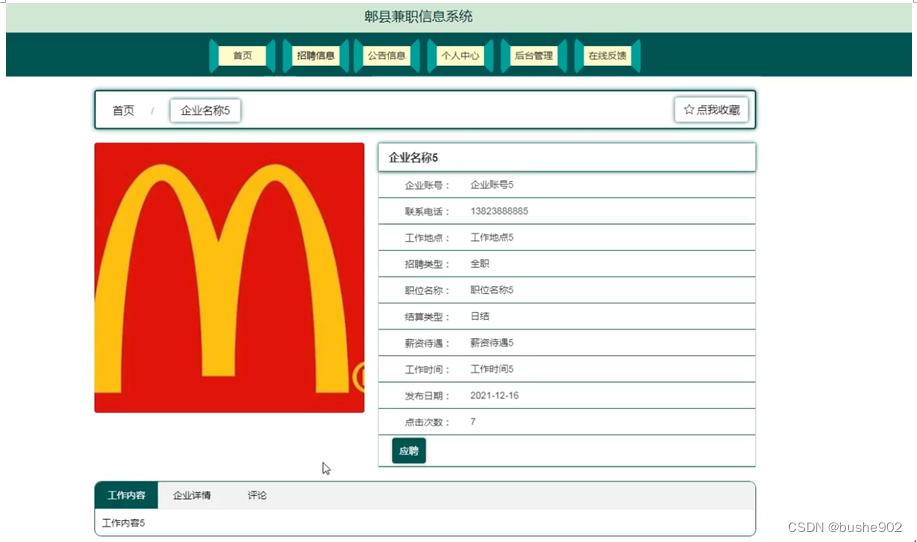The width and height of the screenshot is (917, 542).
Task: Open 在线反馈 navigation item
Action: click(607, 56)
